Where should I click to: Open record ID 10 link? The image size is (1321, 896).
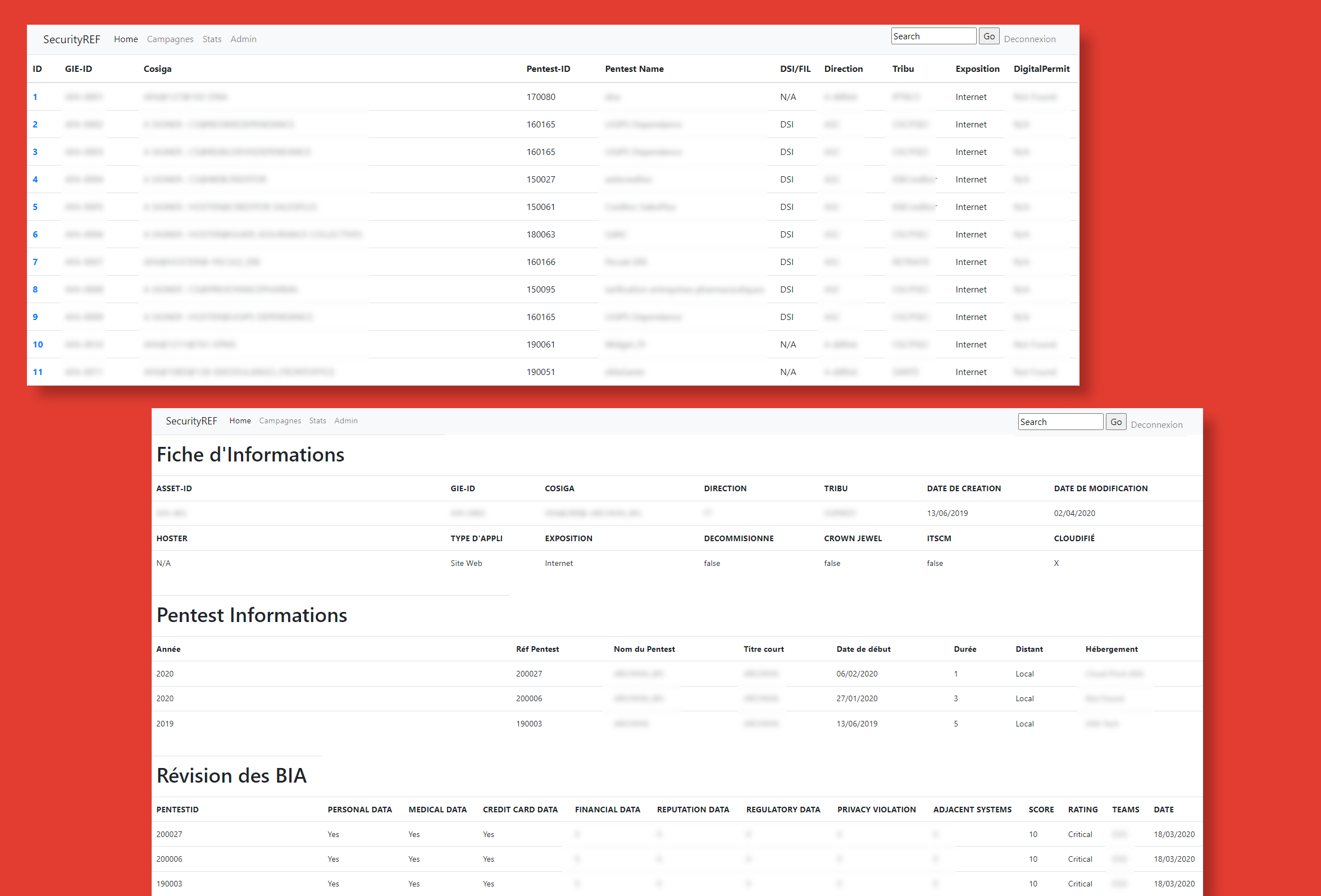[38, 344]
